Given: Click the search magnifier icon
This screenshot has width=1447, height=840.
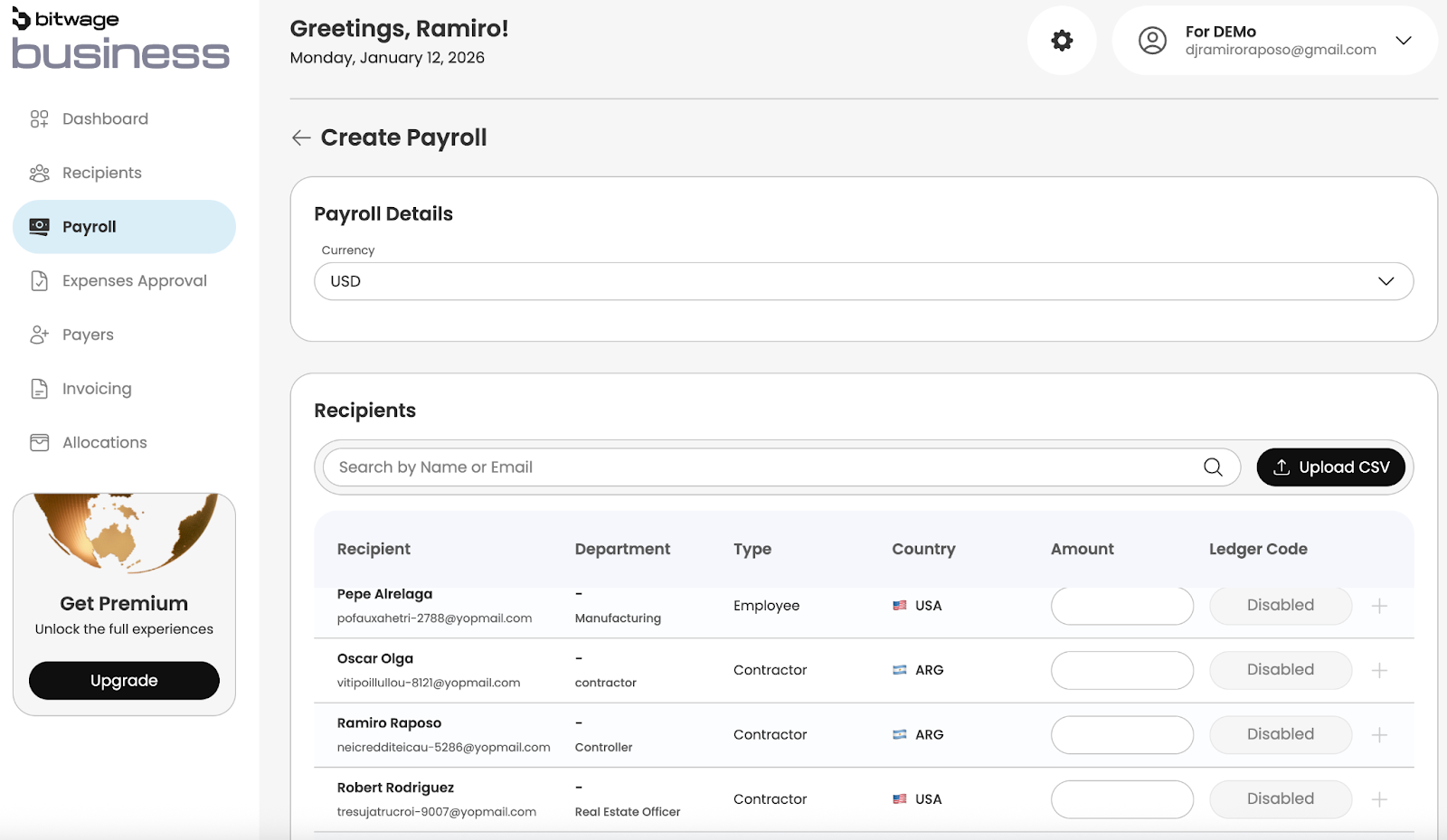Looking at the screenshot, I should coord(1213,467).
